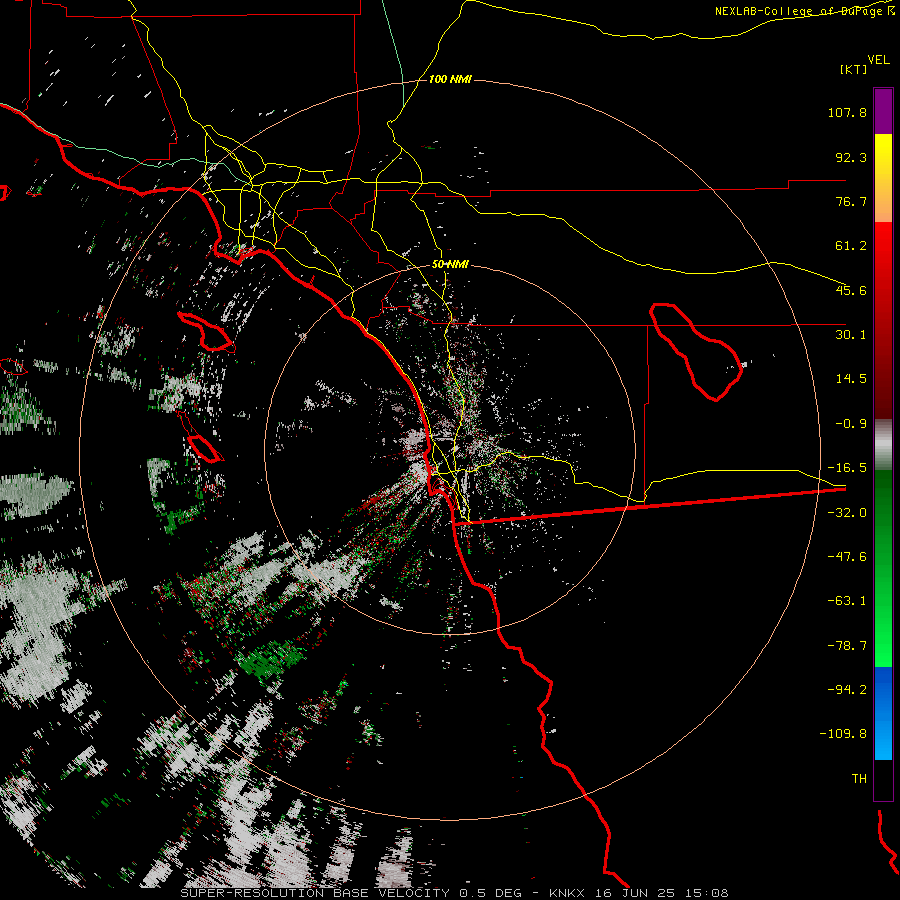
Task: Click the 45.6 velocity scale value
Action: tap(851, 290)
